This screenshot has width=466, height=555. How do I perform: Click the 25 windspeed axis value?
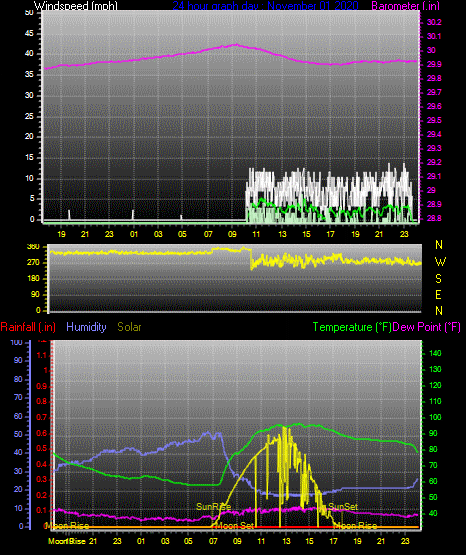coord(29,116)
